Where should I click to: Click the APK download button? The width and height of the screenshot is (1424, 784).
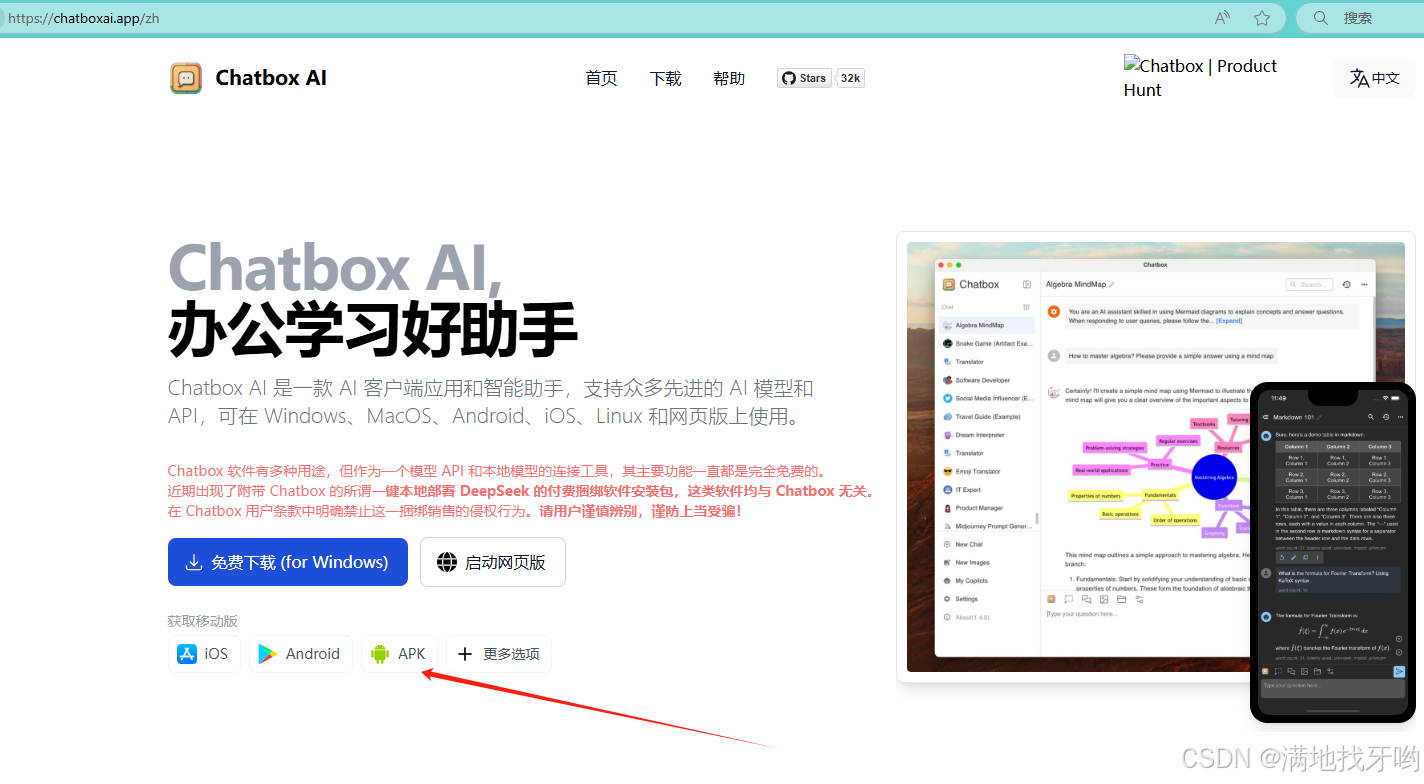coord(399,654)
